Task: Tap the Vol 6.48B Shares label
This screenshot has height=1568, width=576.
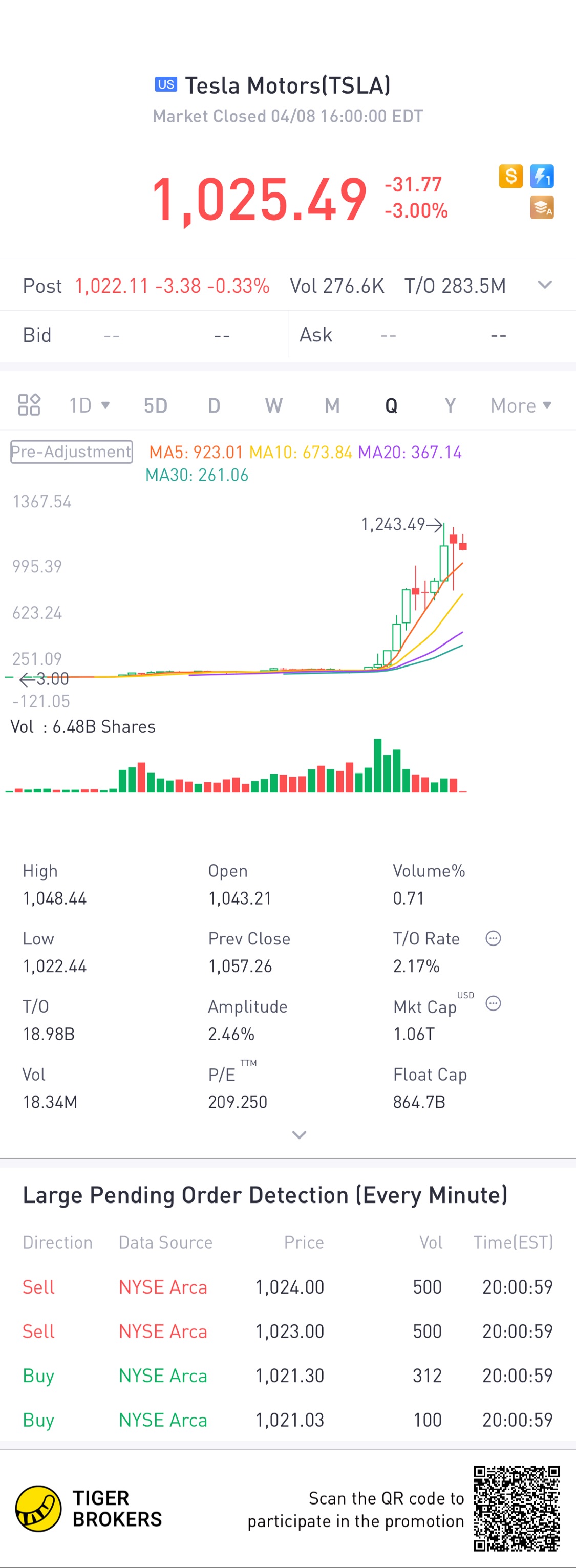Action: point(83,726)
